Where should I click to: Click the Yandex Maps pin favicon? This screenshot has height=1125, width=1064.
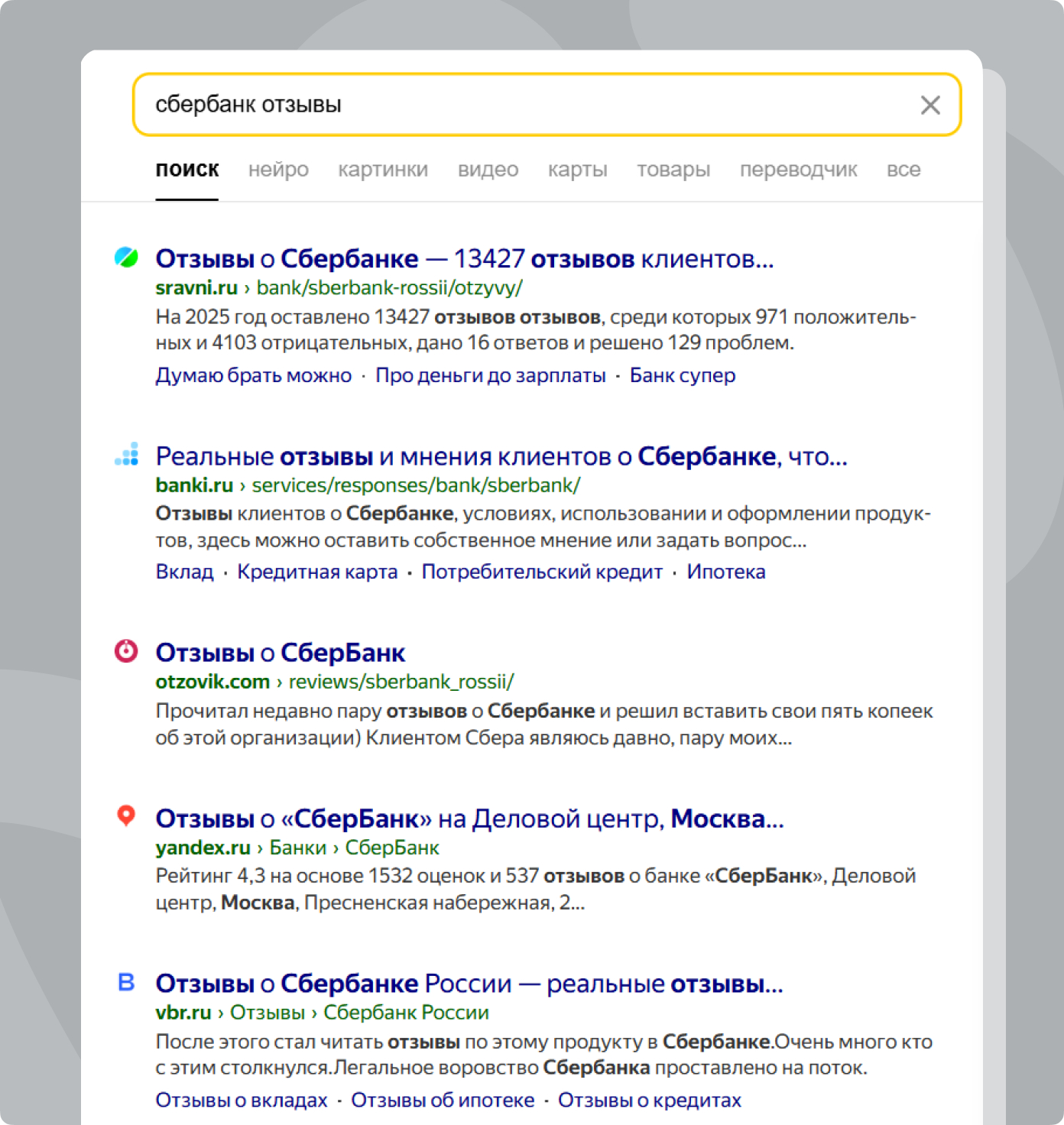pyautogui.click(x=126, y=815)
